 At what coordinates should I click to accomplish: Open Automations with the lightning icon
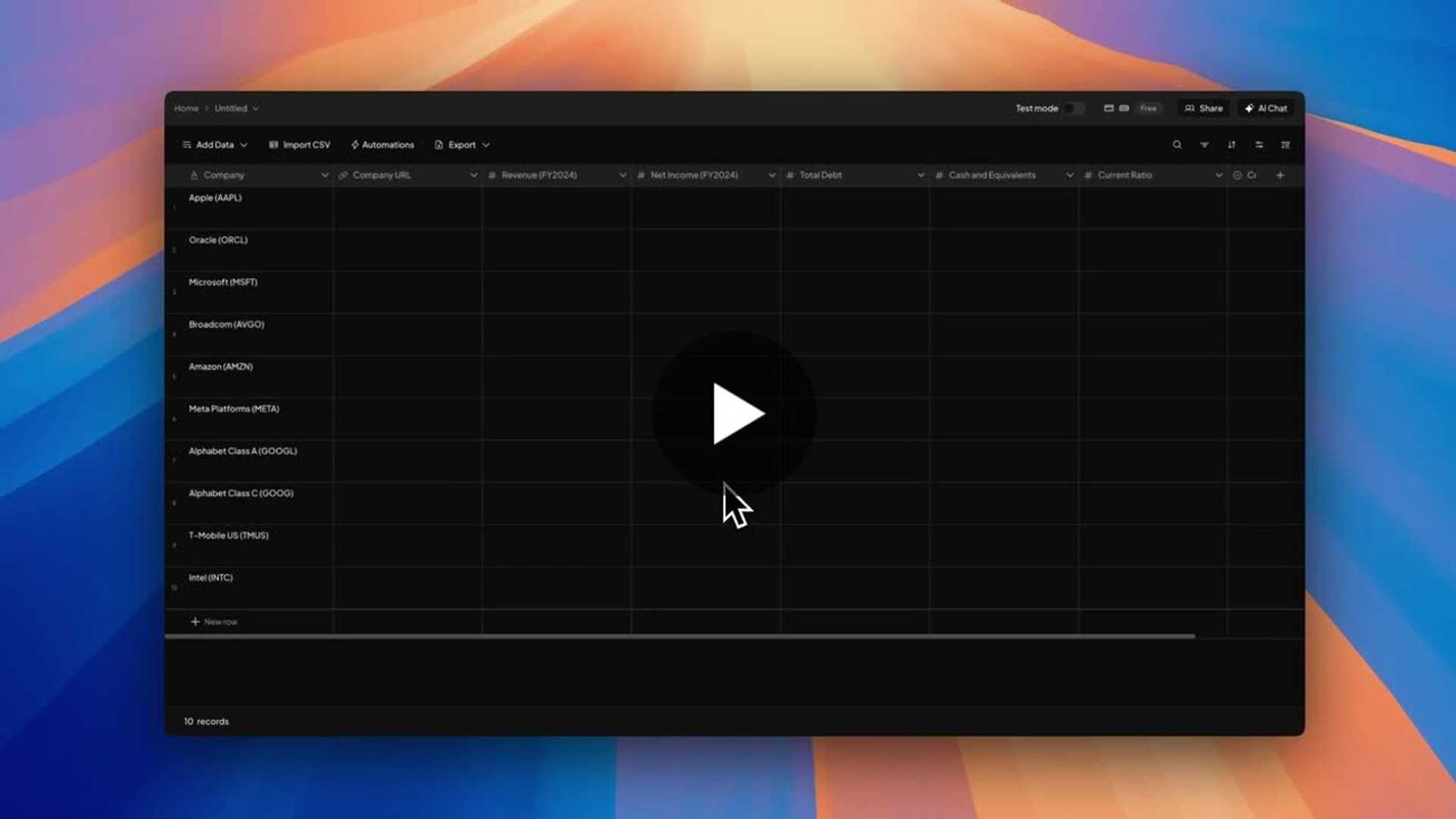tap(382, 144)
